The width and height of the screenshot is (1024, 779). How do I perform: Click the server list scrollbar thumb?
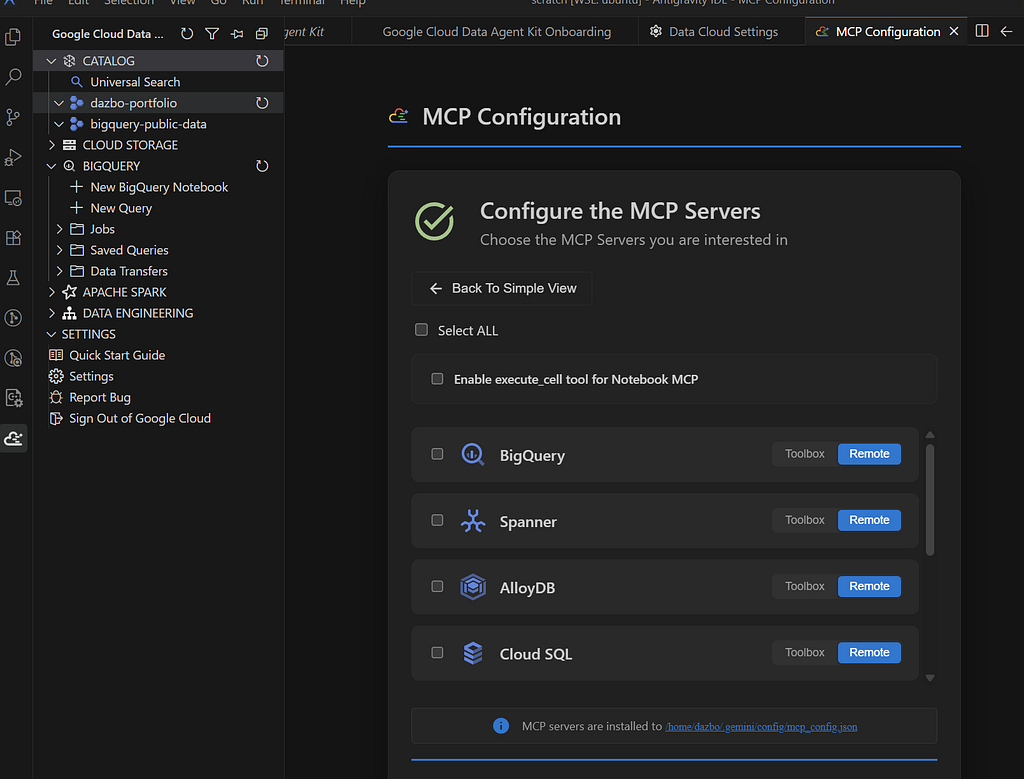click(930, 500)
